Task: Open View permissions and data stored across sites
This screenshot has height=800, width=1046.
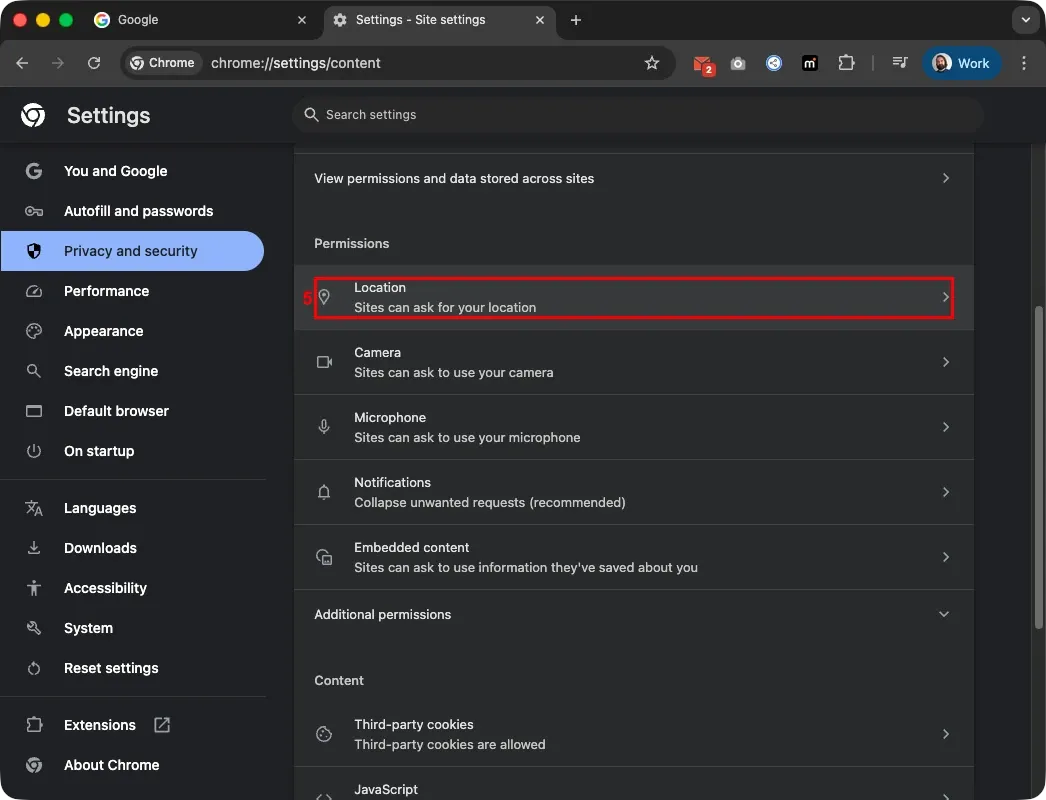Action: 634,178
